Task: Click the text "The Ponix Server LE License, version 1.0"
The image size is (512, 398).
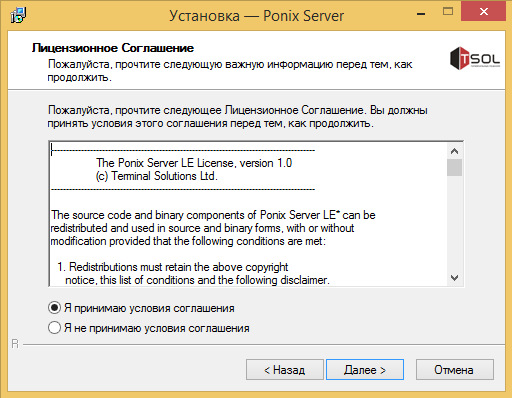Action: click(x=194, y=163)
